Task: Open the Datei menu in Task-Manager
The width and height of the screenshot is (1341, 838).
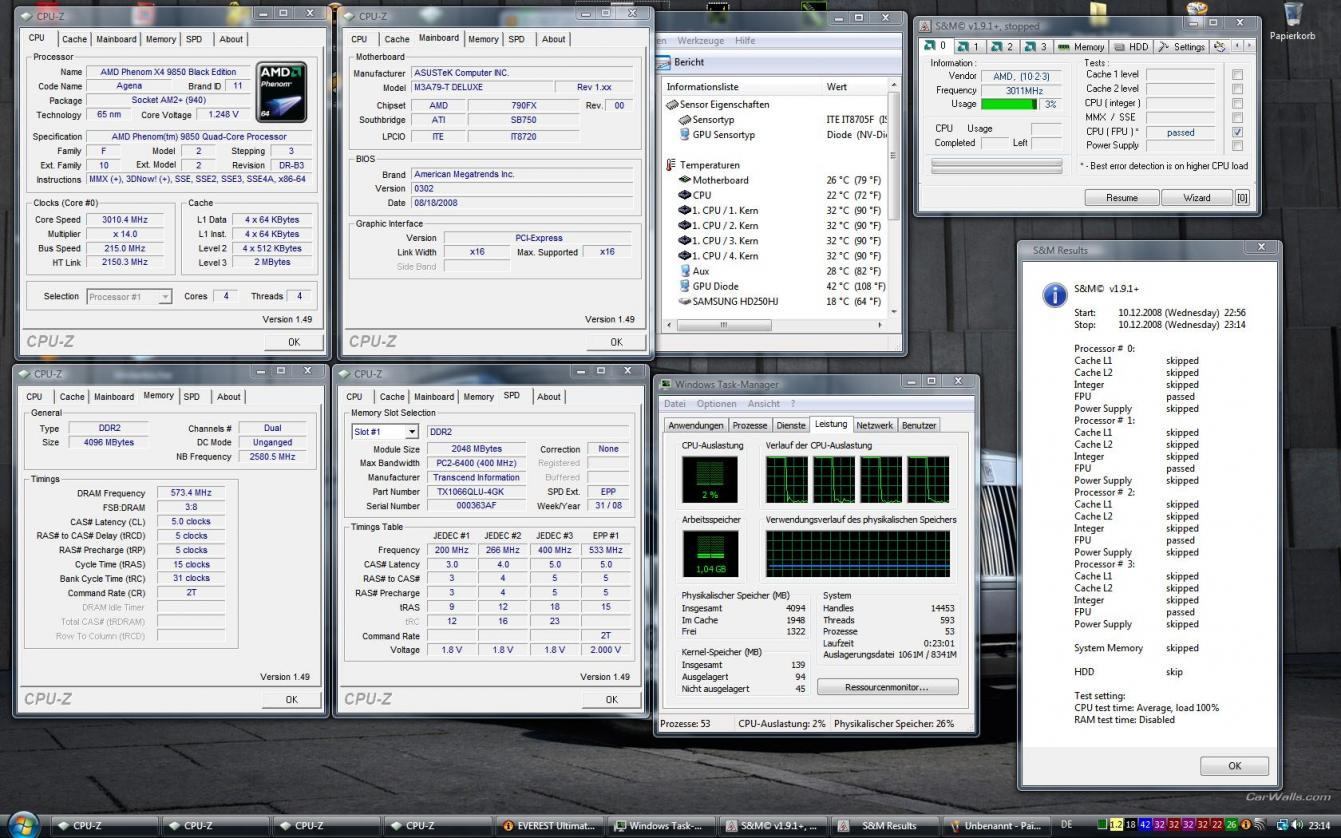Action: point(675,404)
